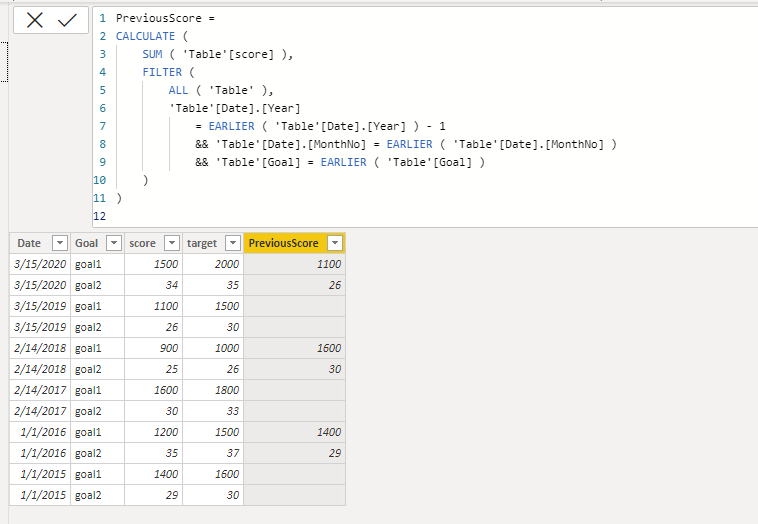Select the 1/1/2015 goal1 date cell
758x524 pixels.
40,474
